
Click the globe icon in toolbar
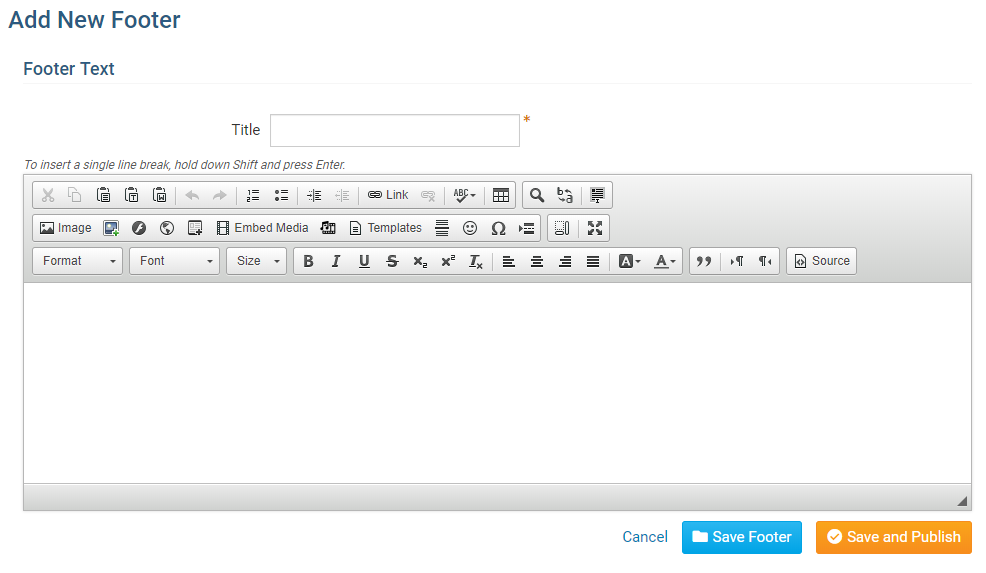tap(167, 228)
